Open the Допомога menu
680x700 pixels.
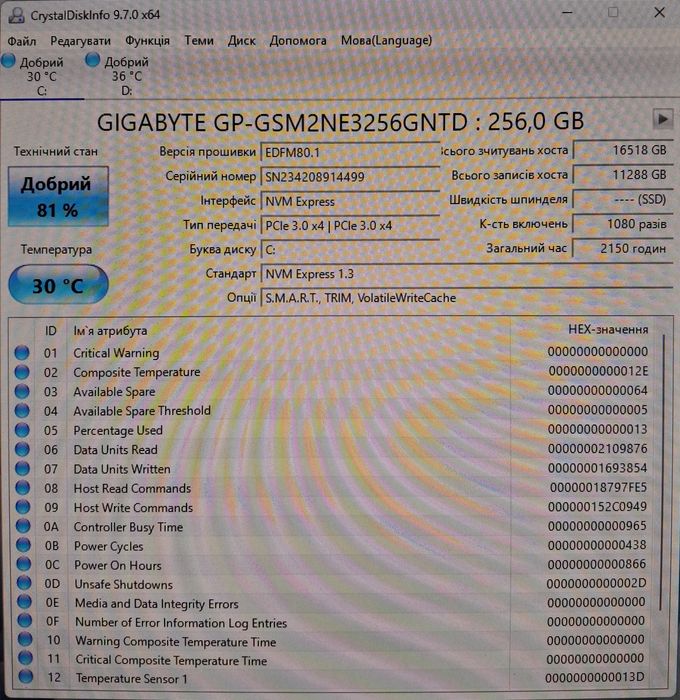tap(298, 41)
